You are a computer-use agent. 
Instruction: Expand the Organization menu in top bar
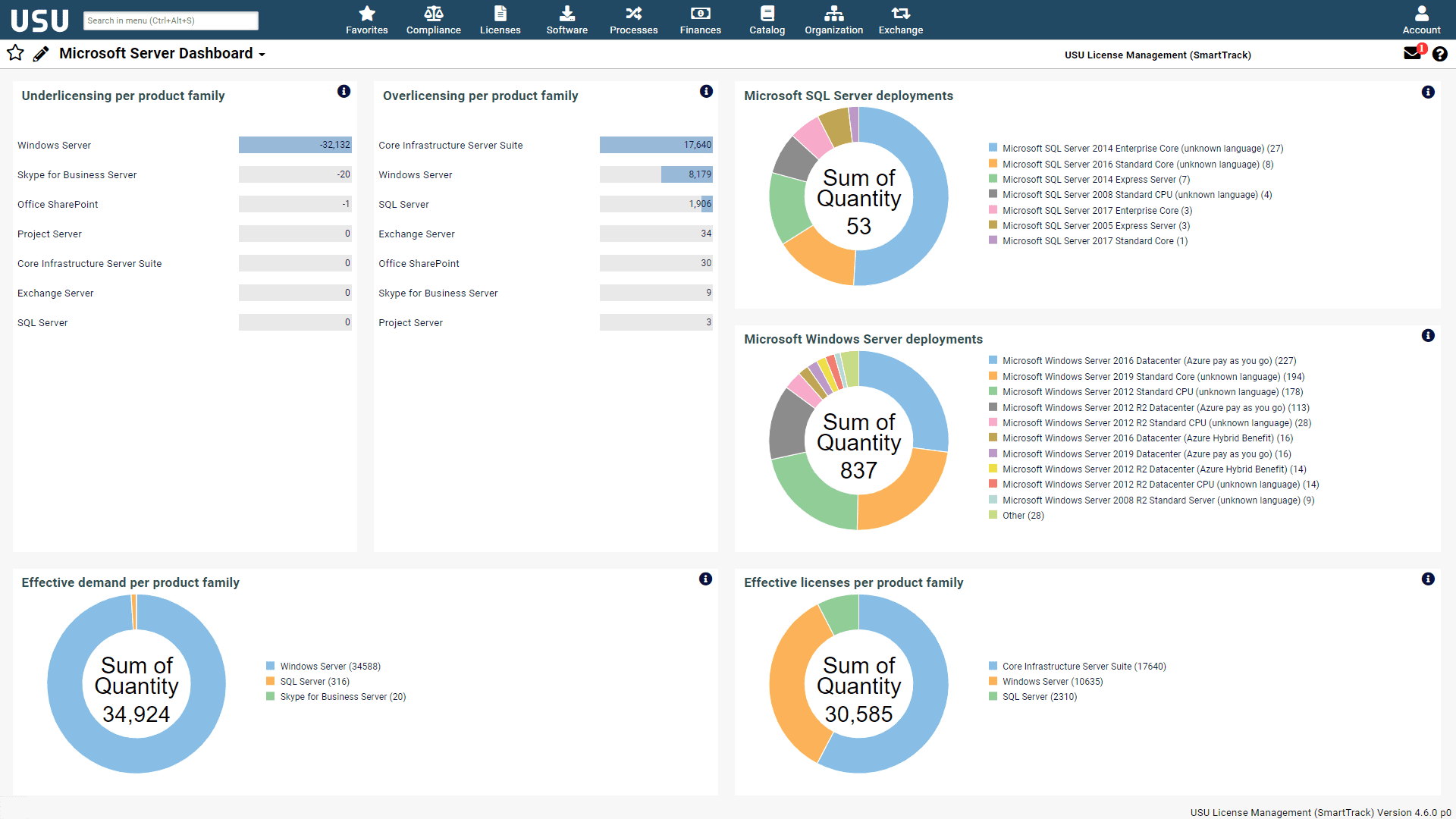(x=833, y=19)
